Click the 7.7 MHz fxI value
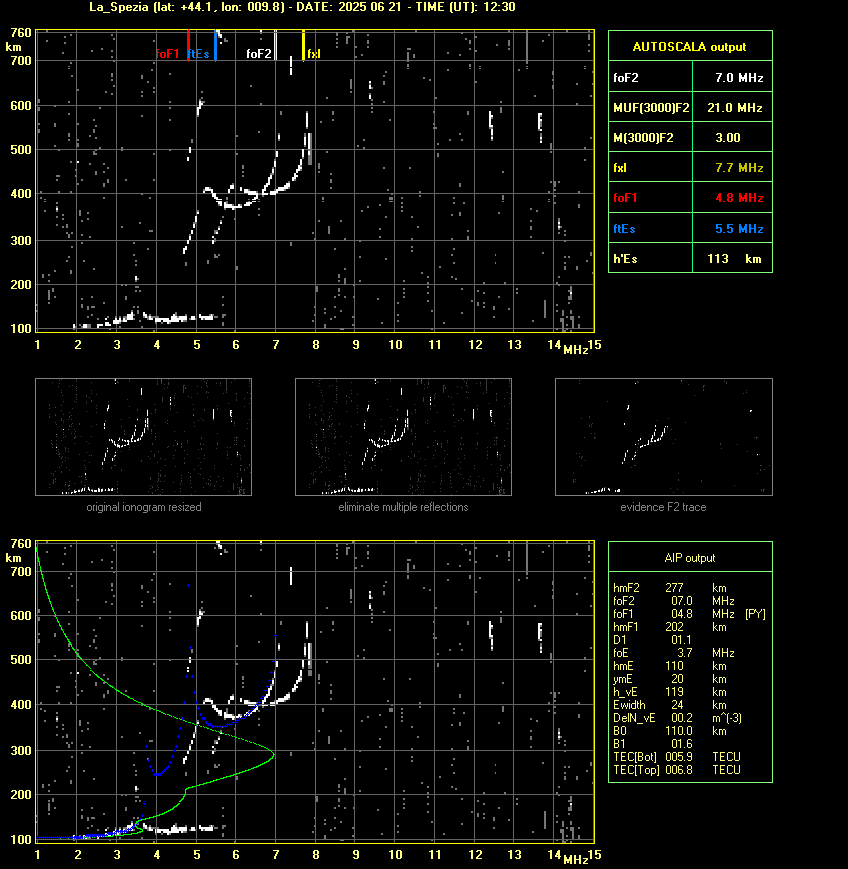This screenshot has height=869, width=848. click(x=739, y=167)
